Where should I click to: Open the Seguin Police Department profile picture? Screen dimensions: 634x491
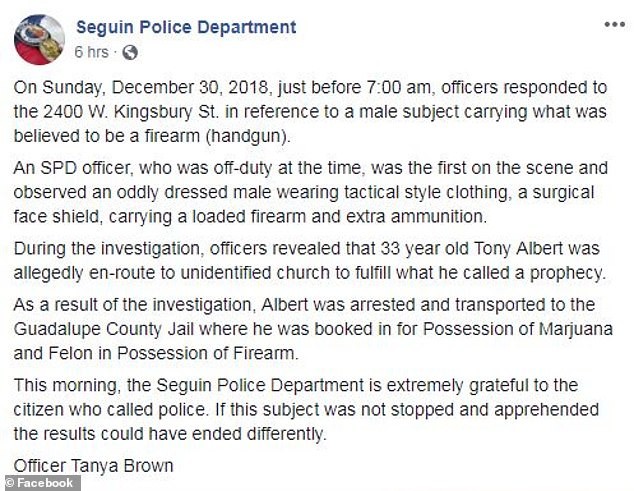(39, 40)
